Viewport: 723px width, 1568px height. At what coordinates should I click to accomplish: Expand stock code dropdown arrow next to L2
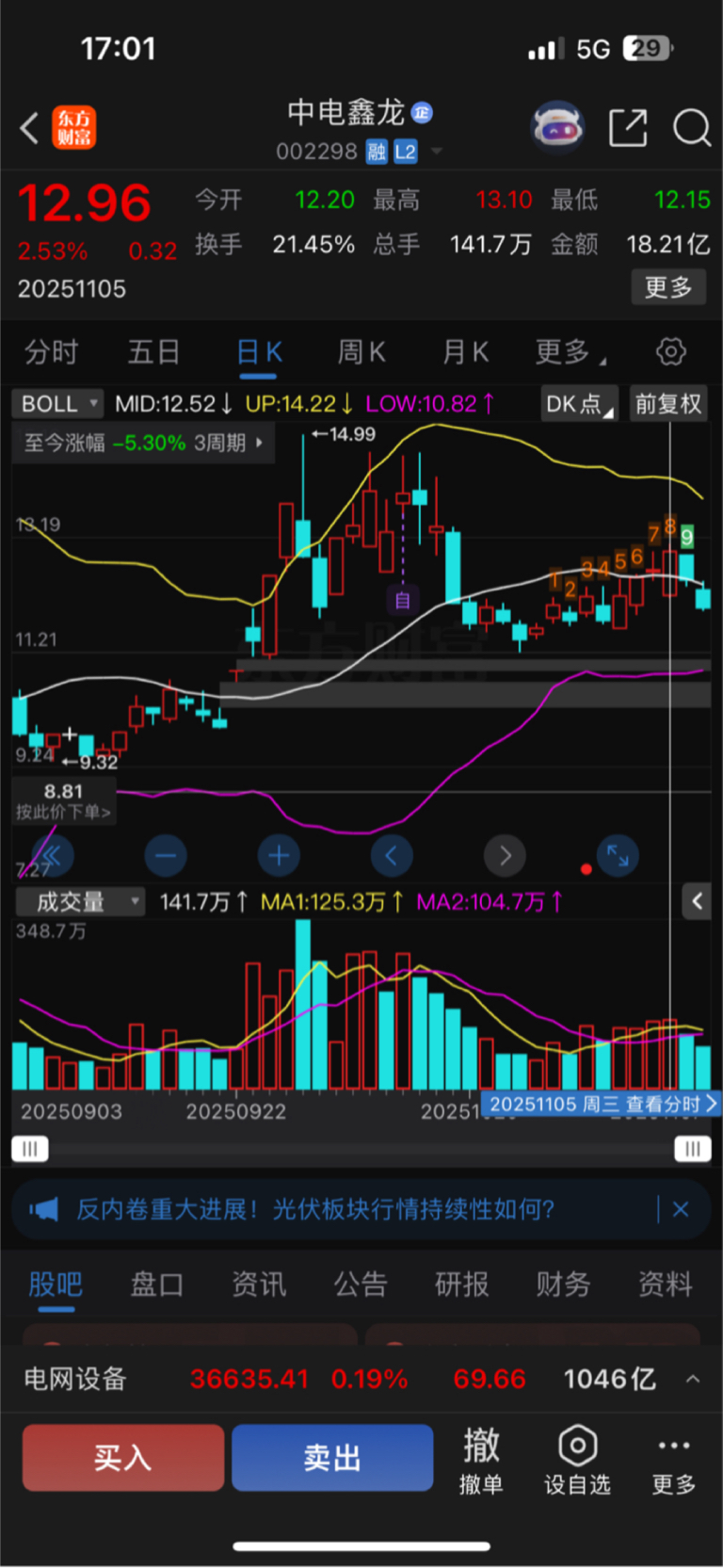coord(436,152)
